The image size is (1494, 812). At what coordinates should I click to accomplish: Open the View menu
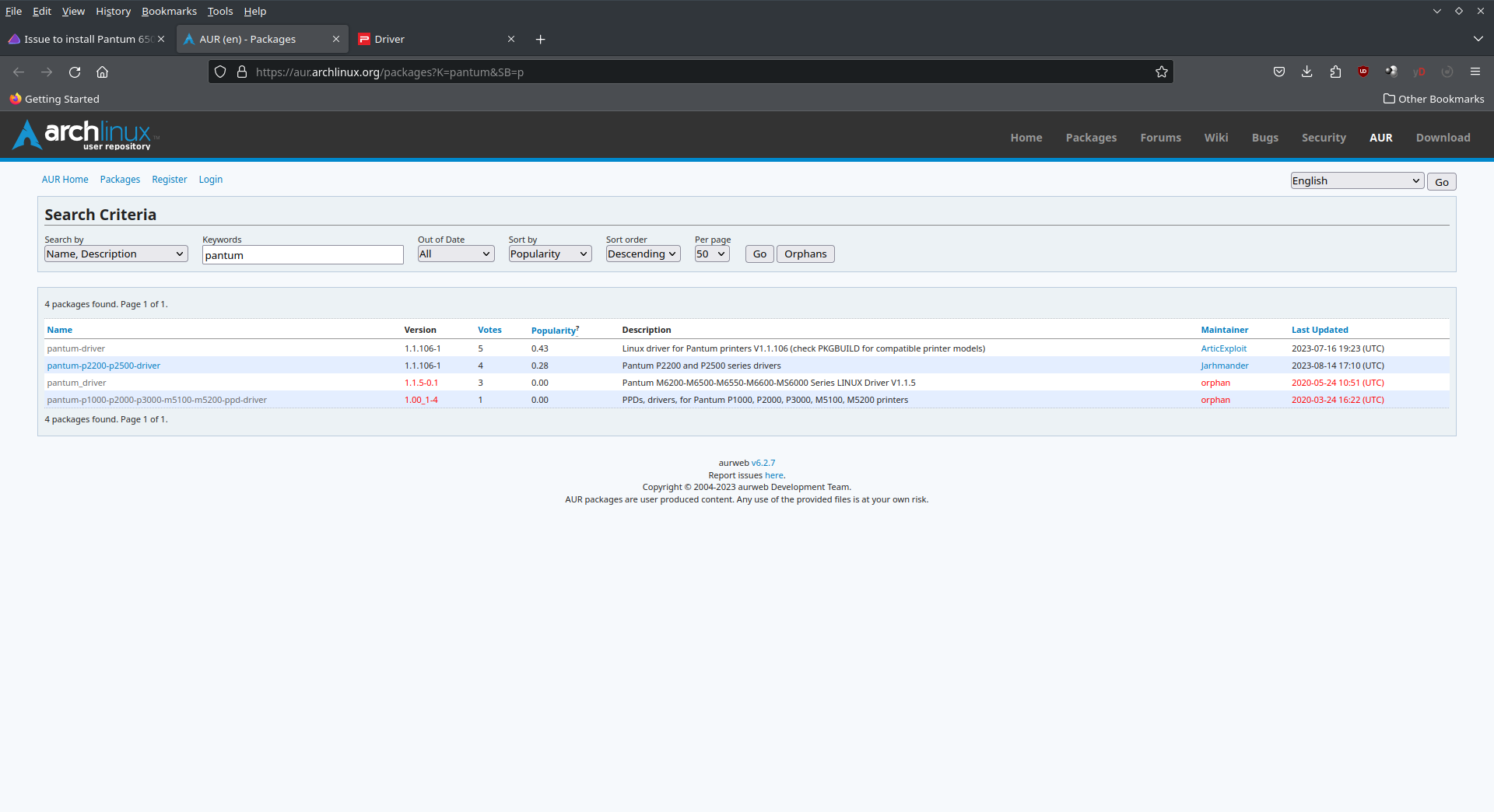point(73,11)
